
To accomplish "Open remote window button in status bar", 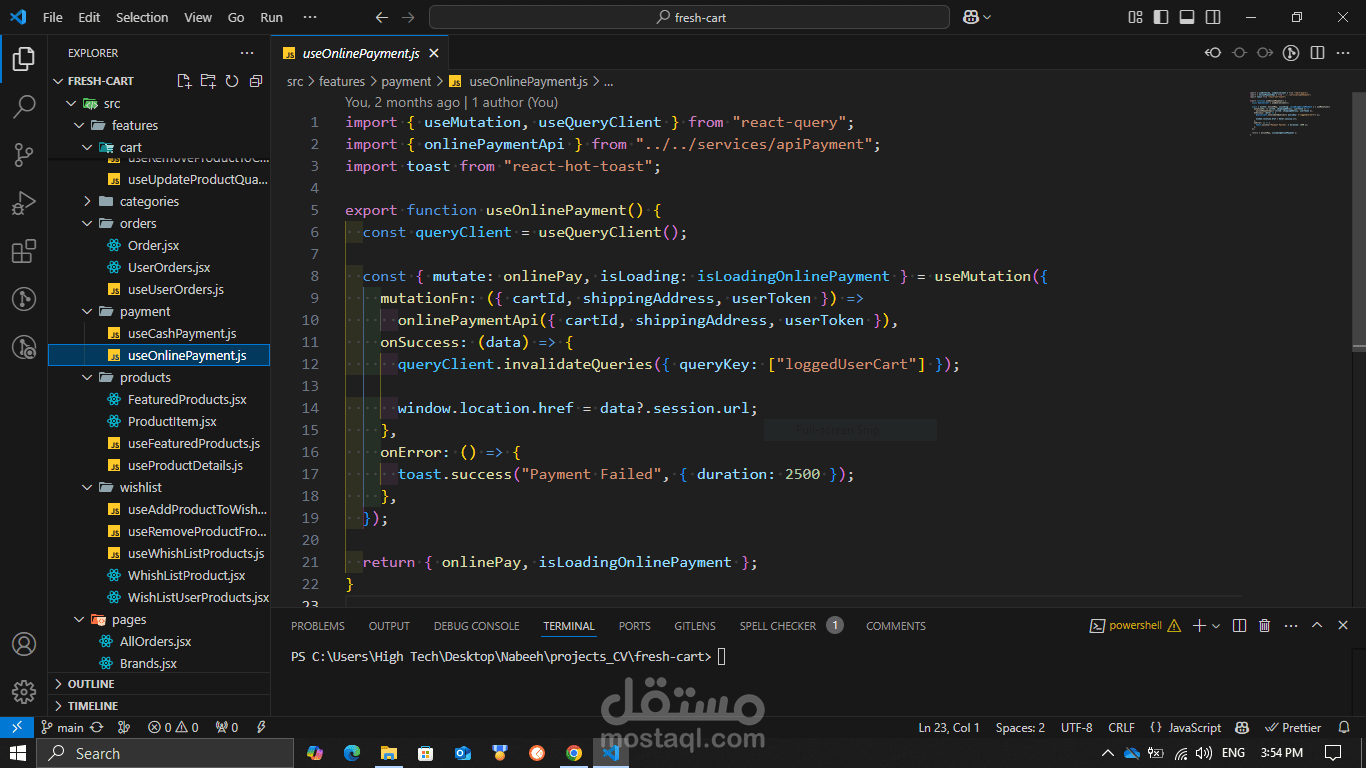I will (x=16, y=728).
